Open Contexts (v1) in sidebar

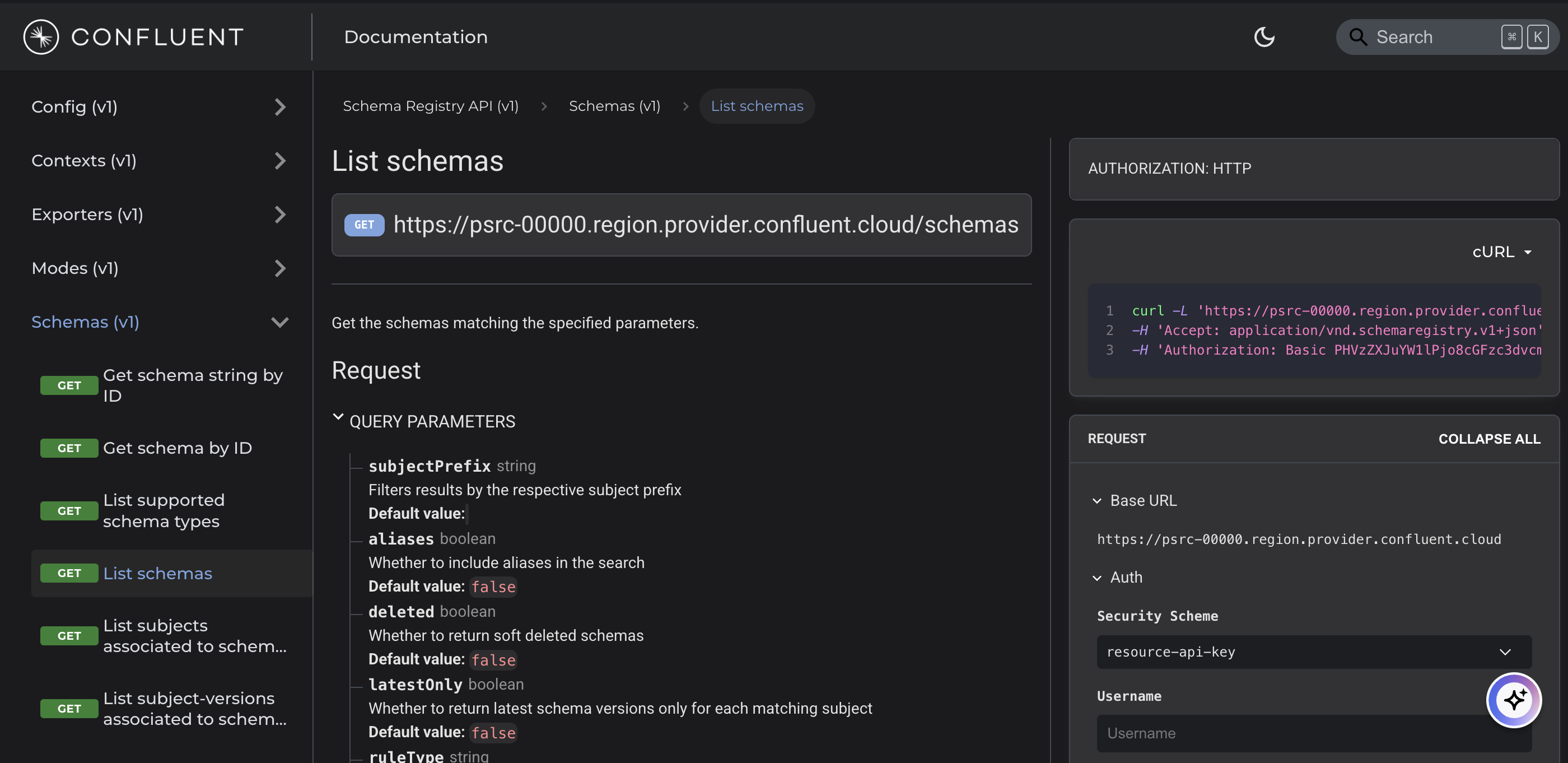[x=84, y=161]
